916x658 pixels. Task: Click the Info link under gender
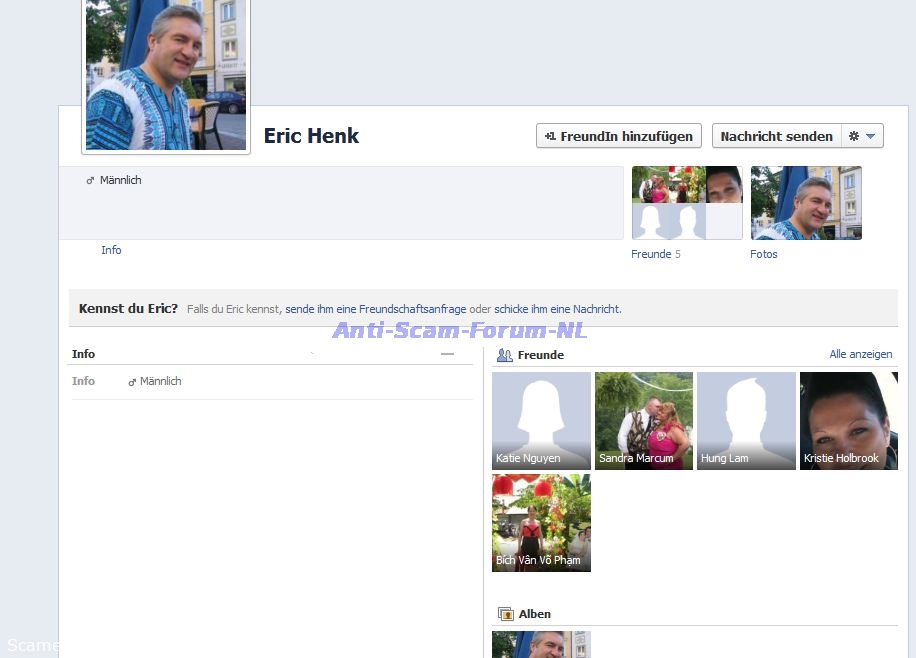111,250
